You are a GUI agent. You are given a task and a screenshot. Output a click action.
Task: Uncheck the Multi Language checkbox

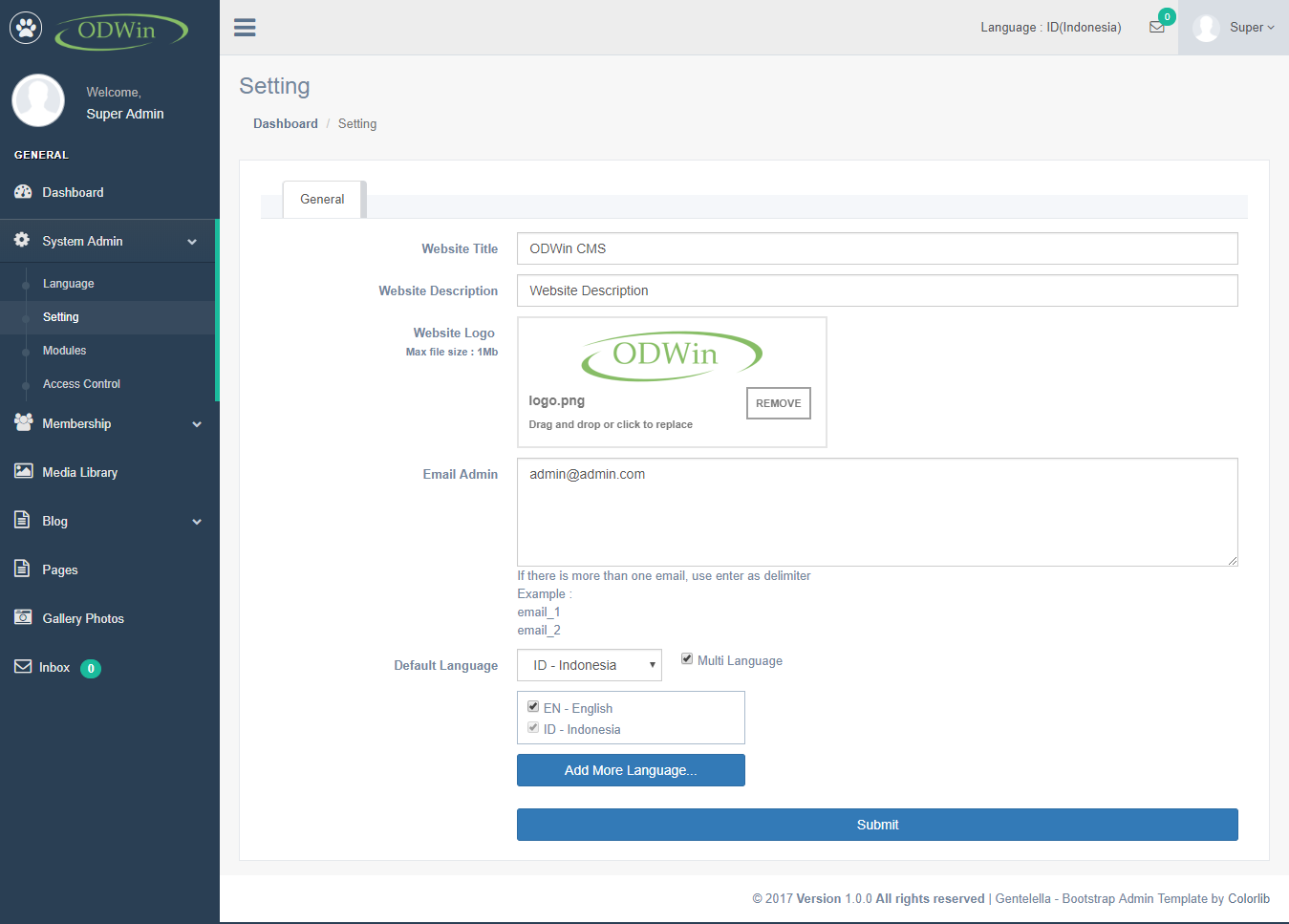(686, 657)
